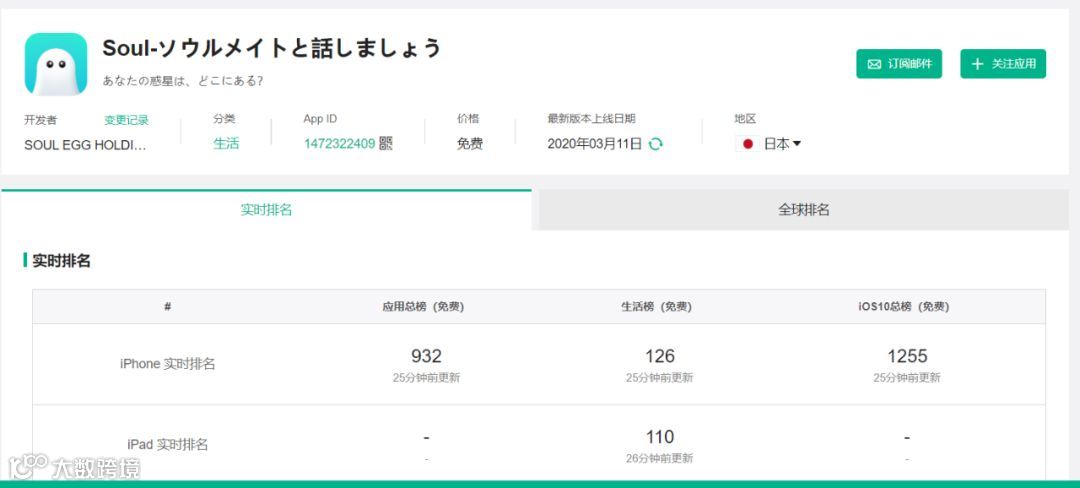Click the 26分钟前更新 timestamp under 110
The height and width of the screenshot is (488, 1080).
[660, 458]
